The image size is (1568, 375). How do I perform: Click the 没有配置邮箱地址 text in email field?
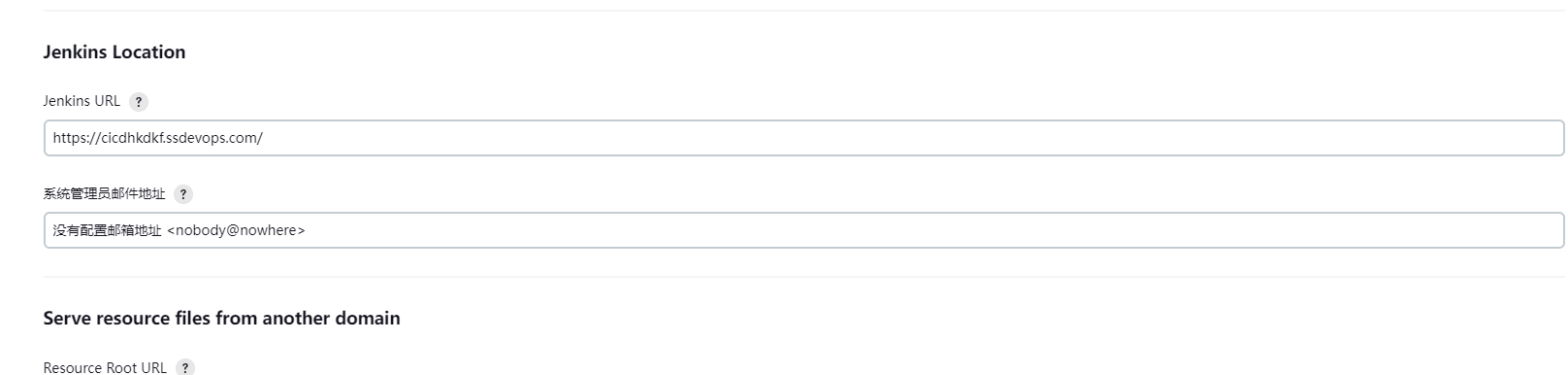click(x=107, y=230)
